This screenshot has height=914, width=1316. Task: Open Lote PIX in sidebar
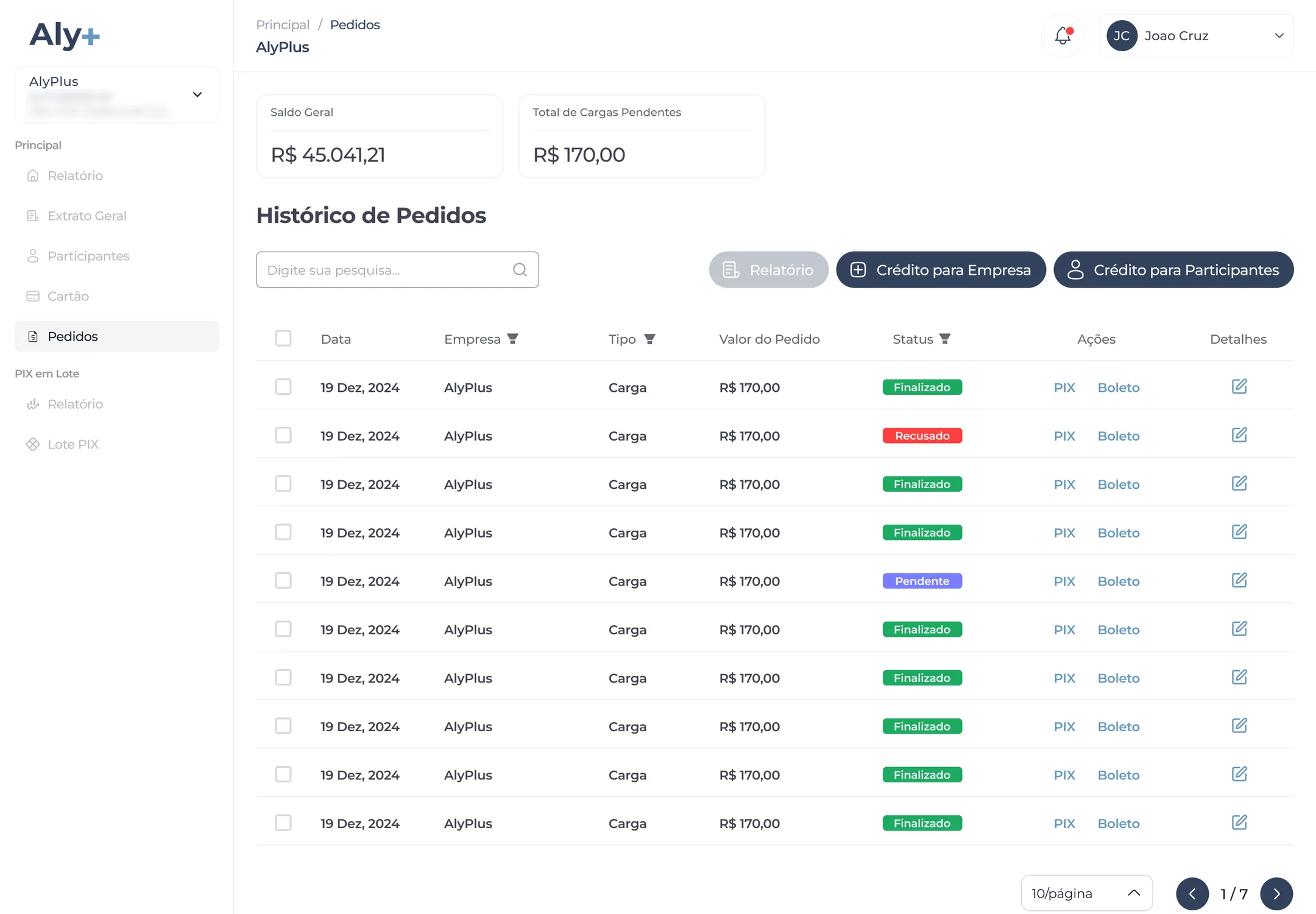[x=117, y=444]
